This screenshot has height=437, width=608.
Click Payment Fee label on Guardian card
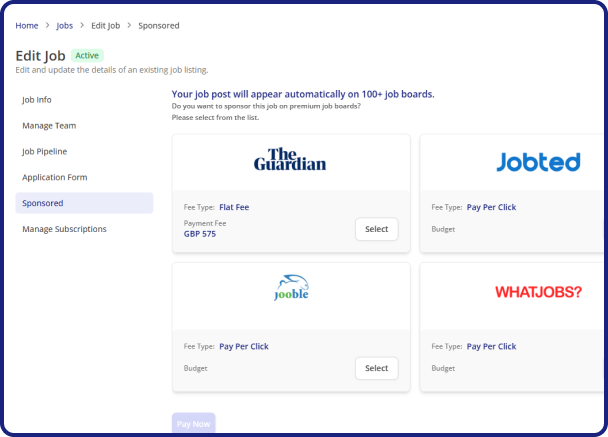(205, 223)
